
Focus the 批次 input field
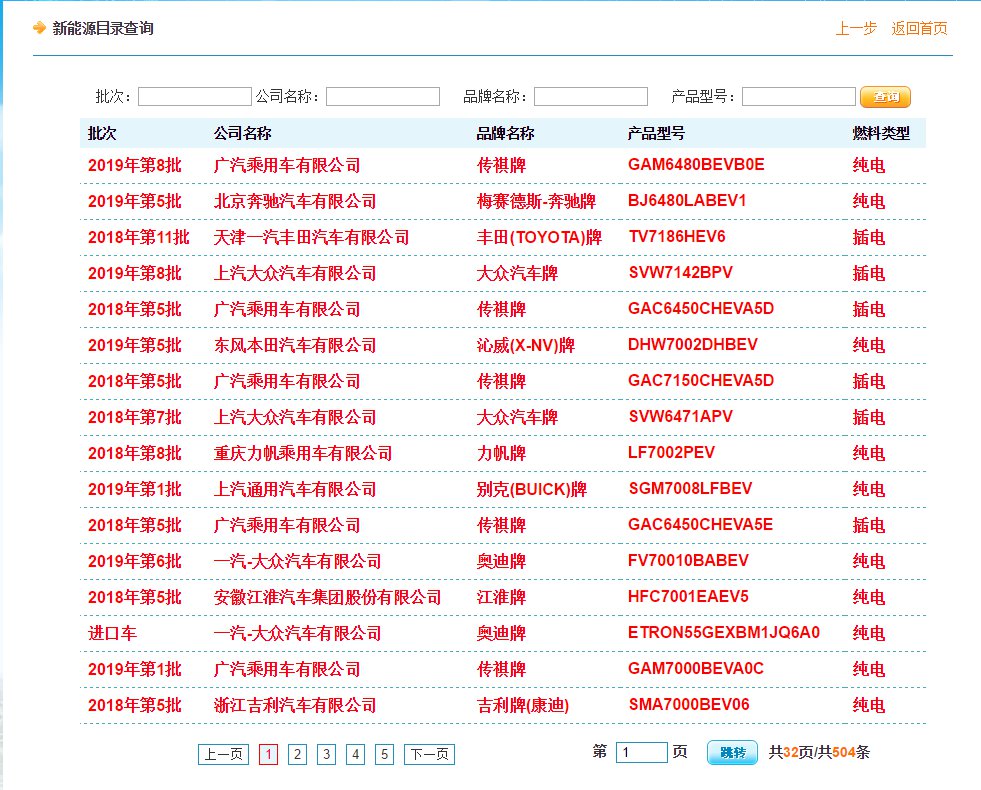click(x=194, y=97)
